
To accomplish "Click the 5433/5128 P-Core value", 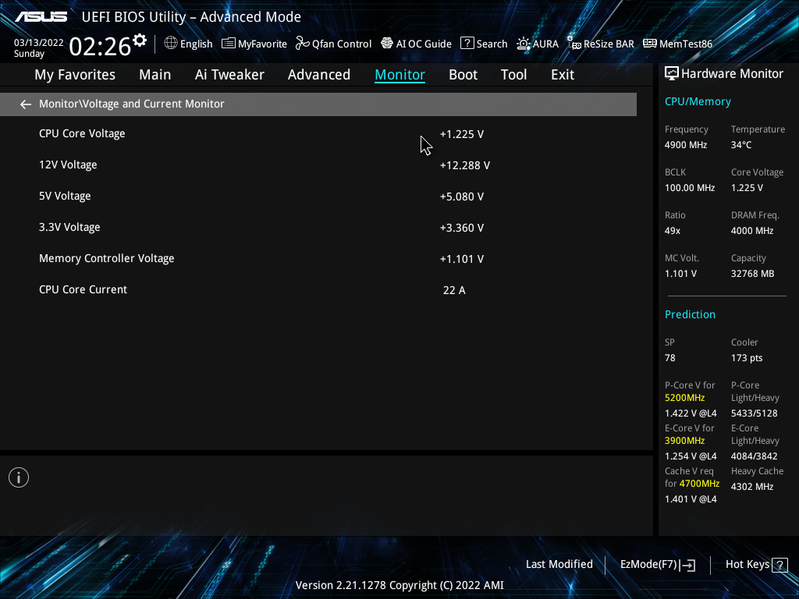I will pos(754,414).
